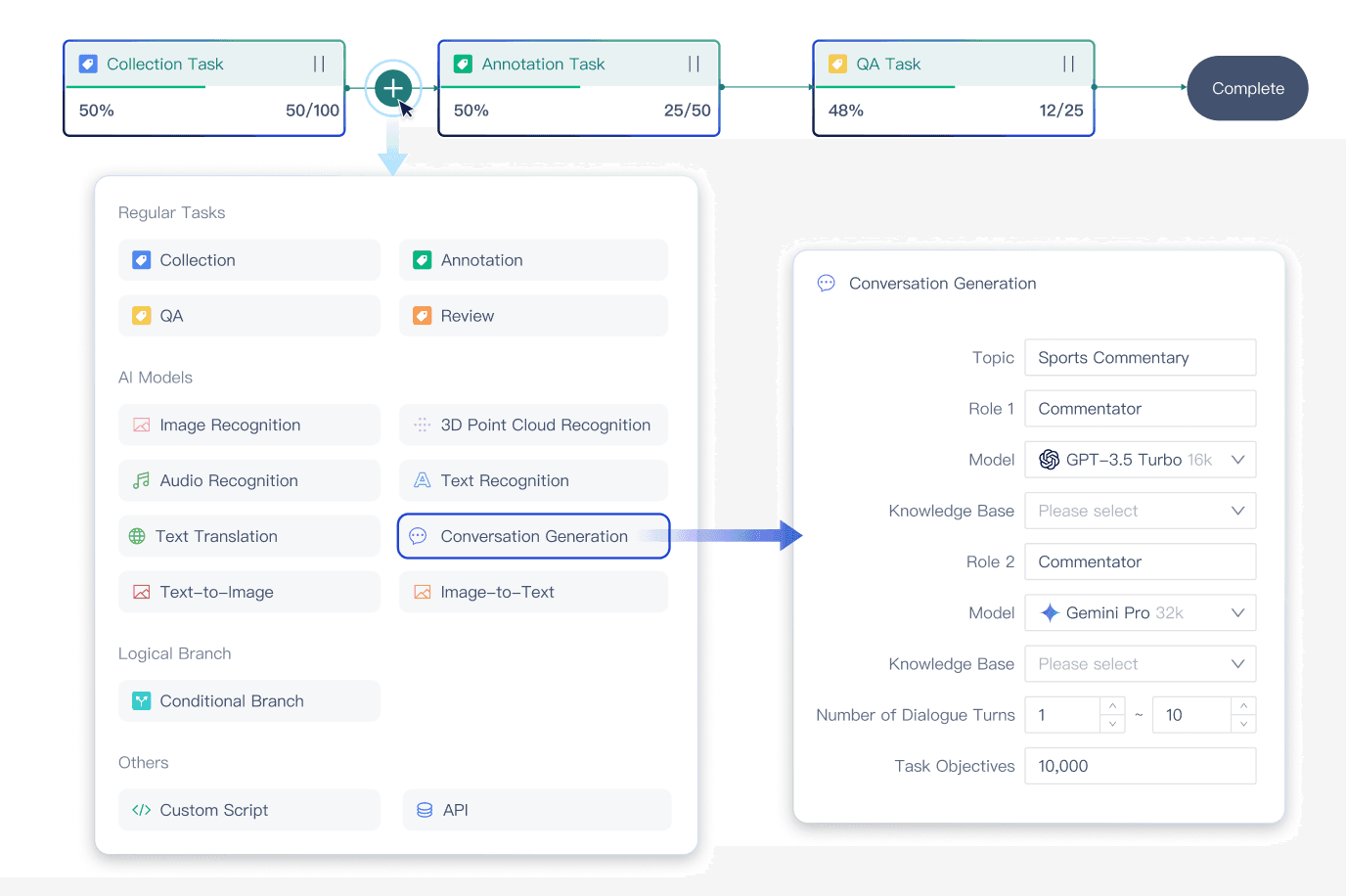The width and height of the screenshot is (1346, 896).
Task: Add the Conditional Branch icon
Action: click(142, 701)
